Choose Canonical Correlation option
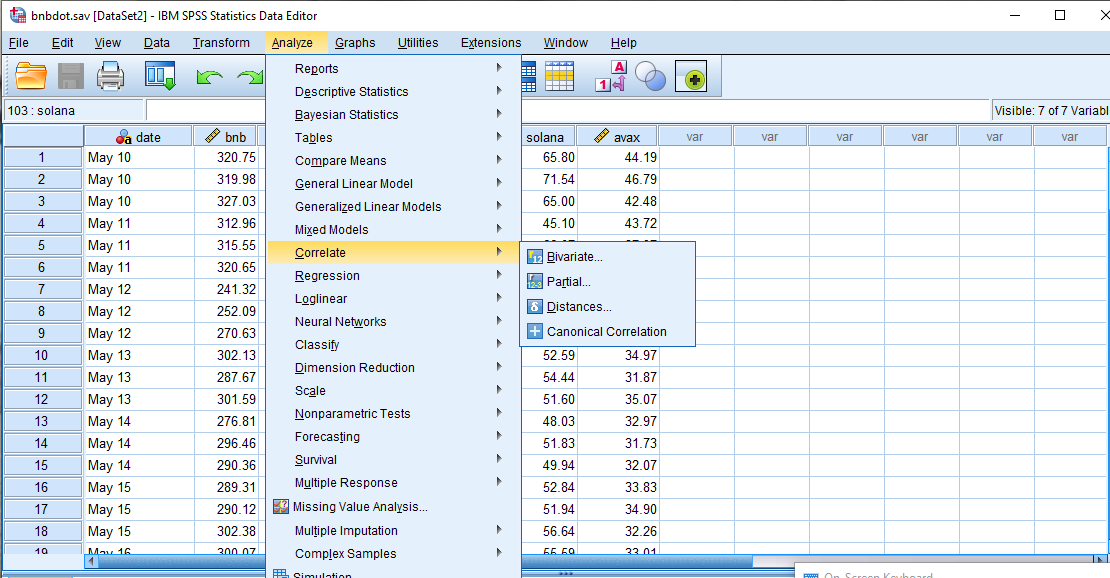This screenshot has width=1110, height=578. [607, 332]
